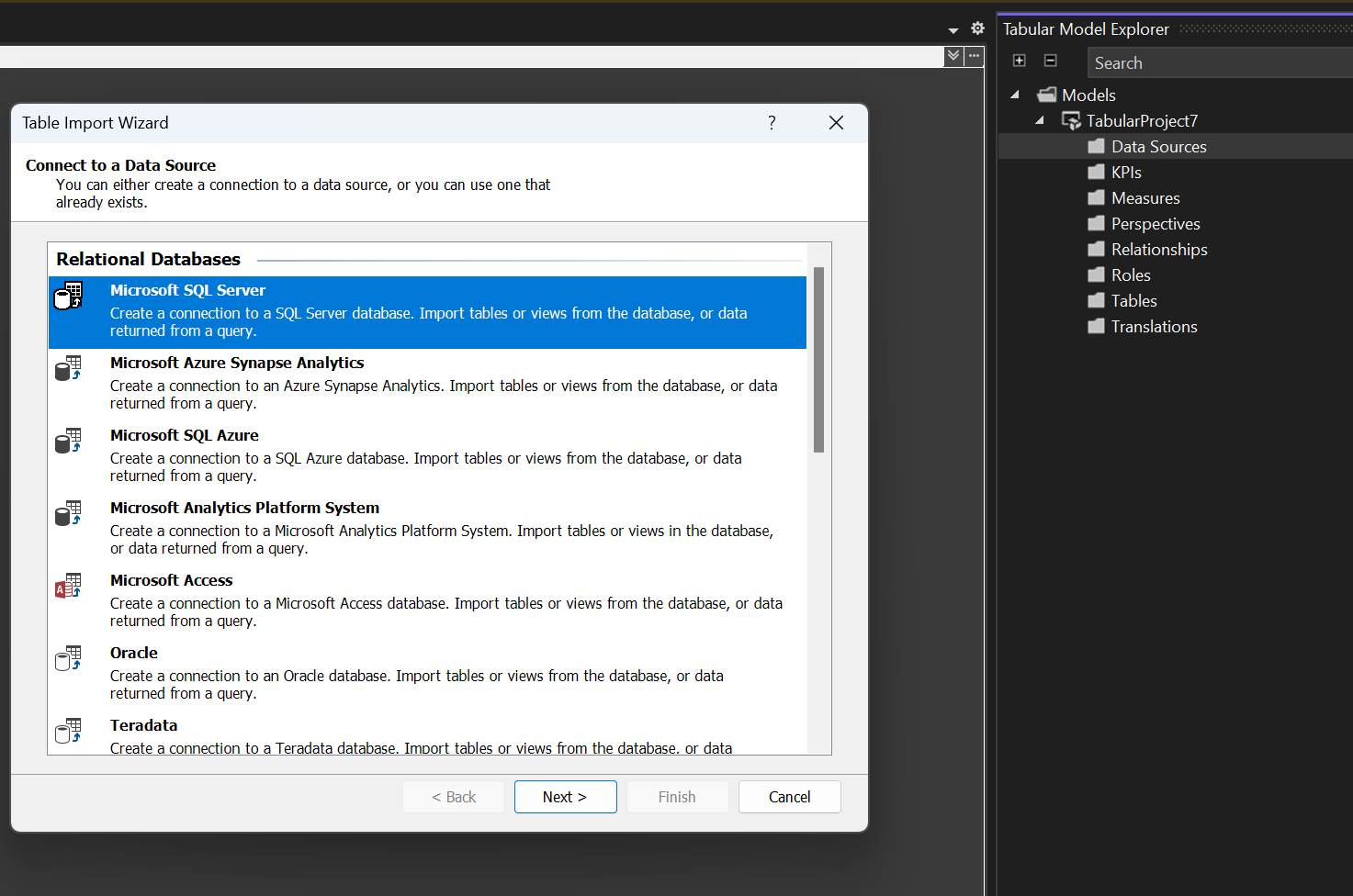Click the Translations folder icon

click(1096, 326)
